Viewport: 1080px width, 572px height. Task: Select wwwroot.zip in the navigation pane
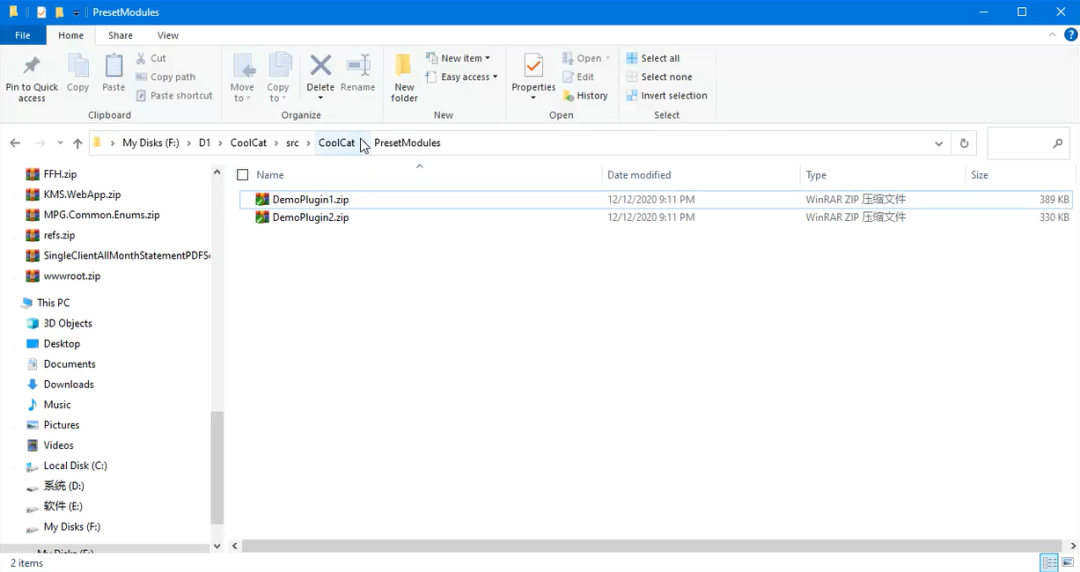point(72,276)
